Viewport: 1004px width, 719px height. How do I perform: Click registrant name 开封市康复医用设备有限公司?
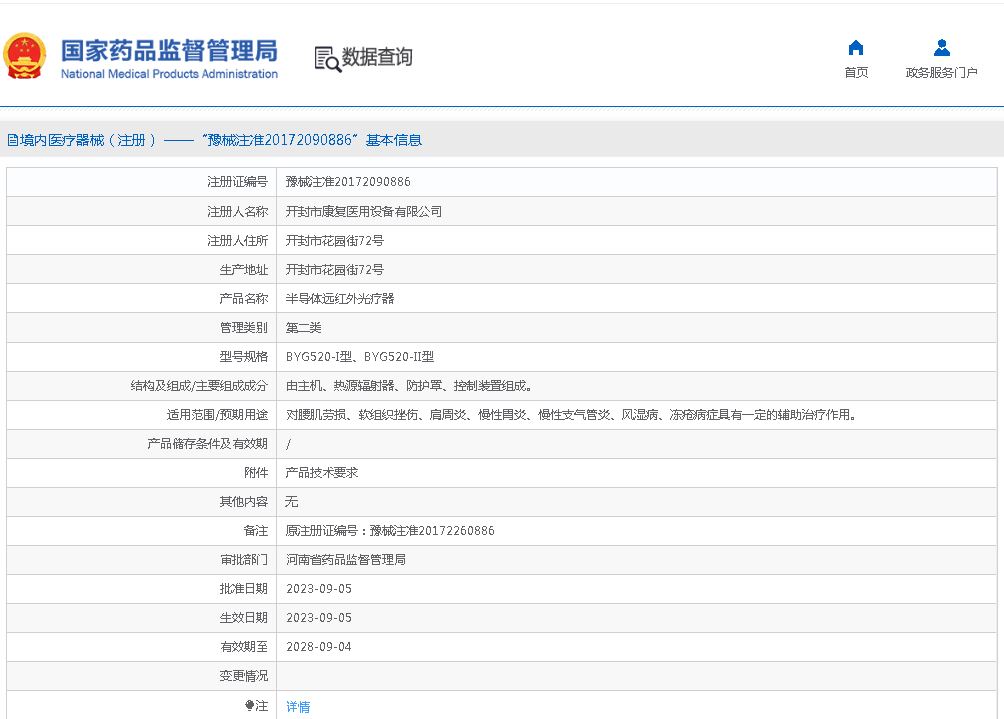364,211
